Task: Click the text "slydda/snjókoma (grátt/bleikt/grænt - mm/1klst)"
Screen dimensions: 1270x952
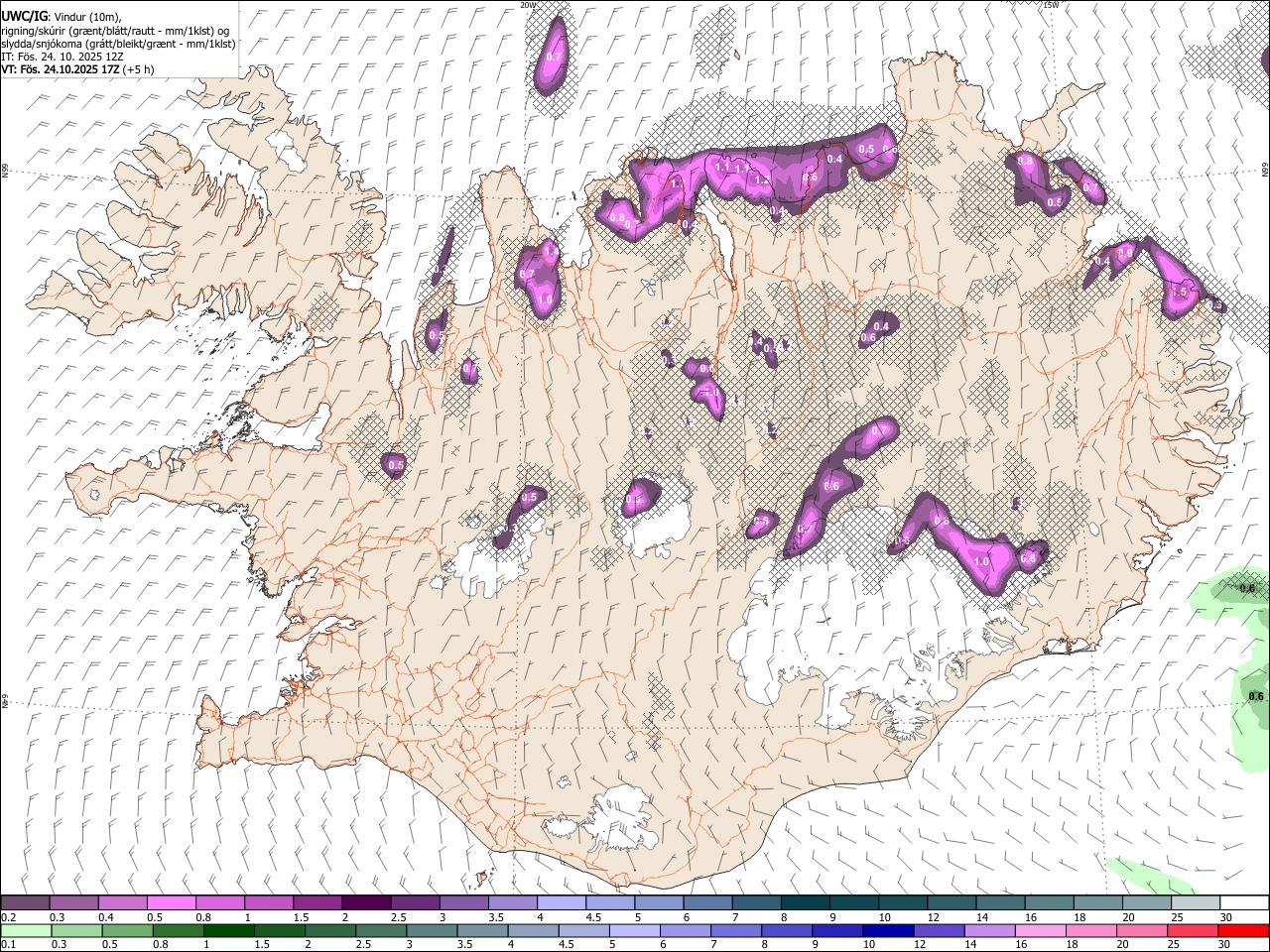Action: pos(118,44)
